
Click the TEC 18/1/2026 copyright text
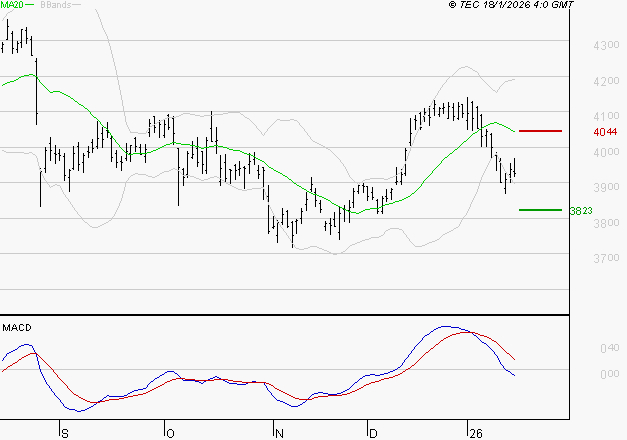511,5
